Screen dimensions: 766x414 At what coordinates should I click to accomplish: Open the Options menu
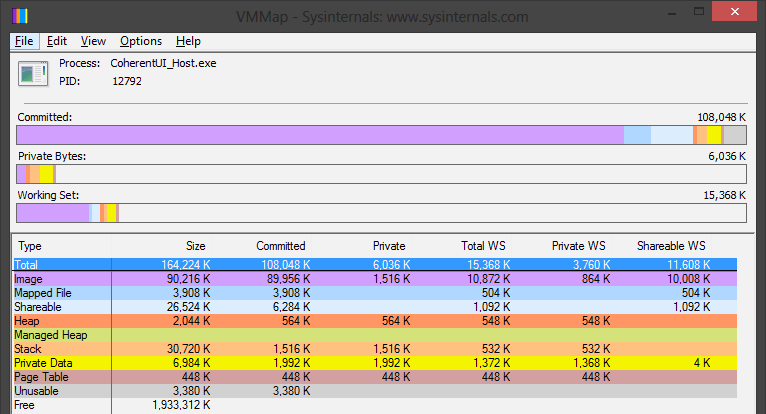pyautogui.click(x=140, y=41)
